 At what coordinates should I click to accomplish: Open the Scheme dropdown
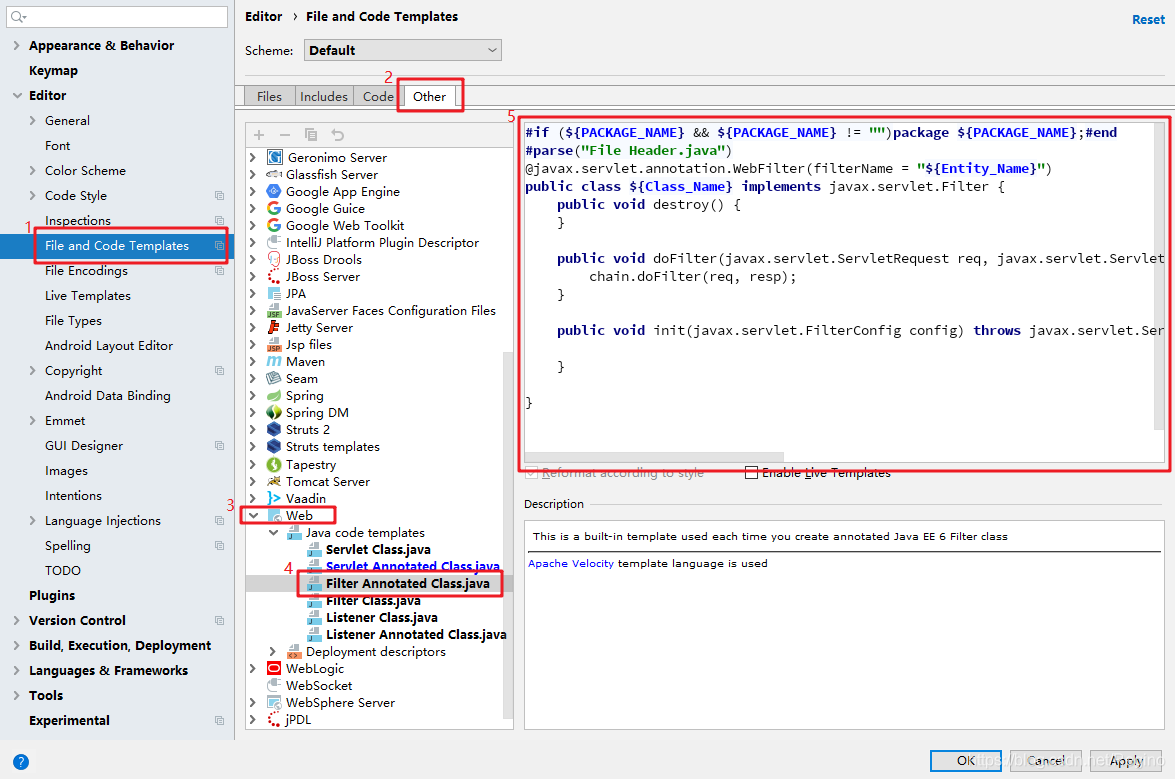coord(402,49)
